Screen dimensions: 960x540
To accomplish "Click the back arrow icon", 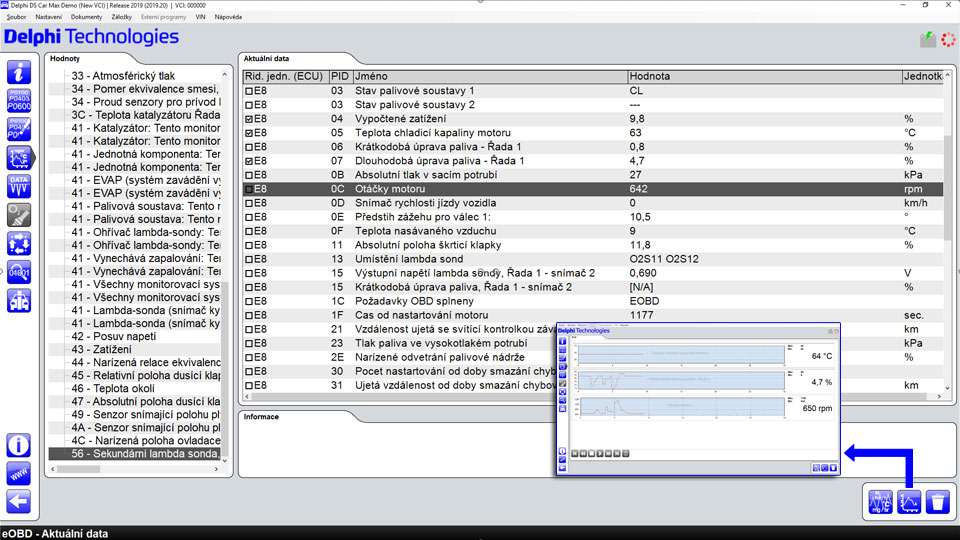I will coord(19,502).
